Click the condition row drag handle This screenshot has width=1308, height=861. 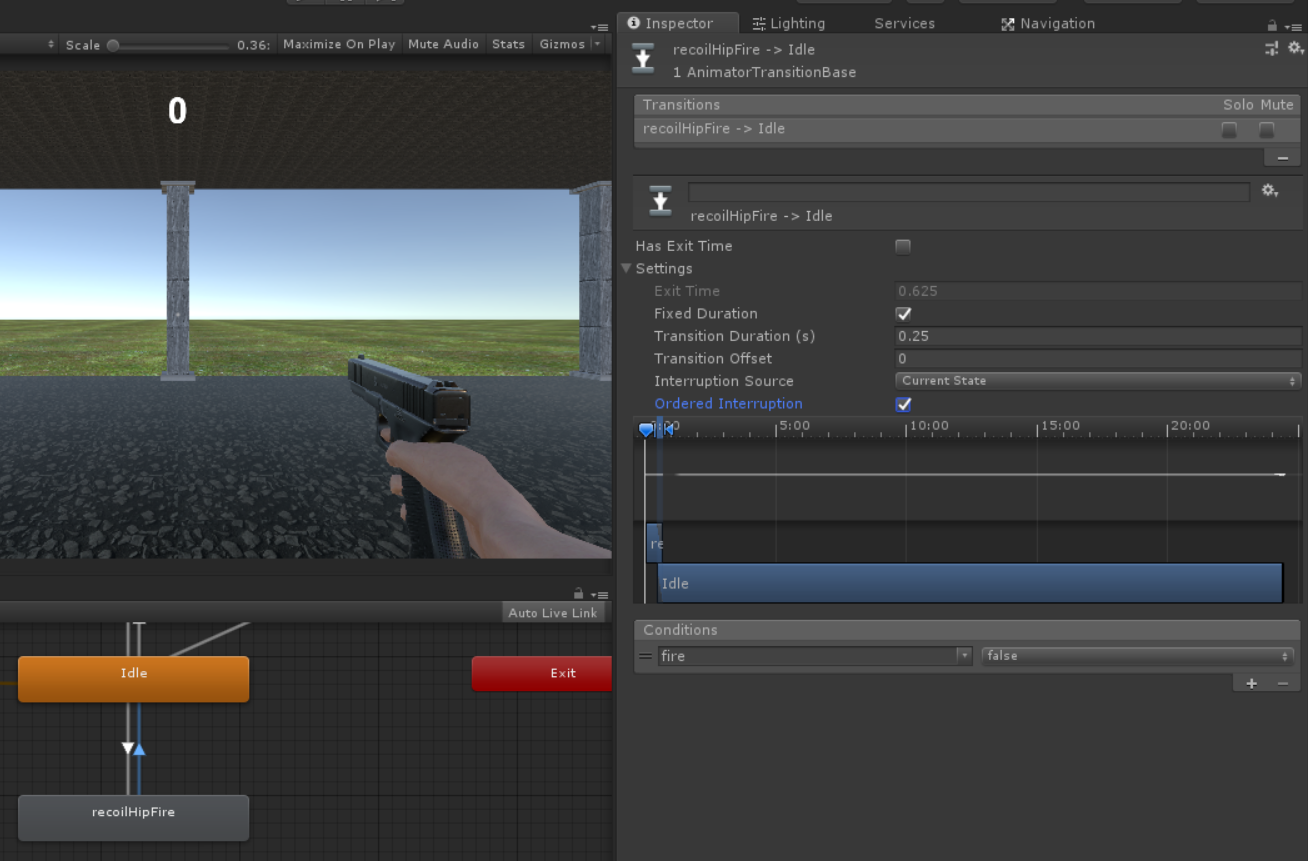pyautogui.click(x=645, y=657)
